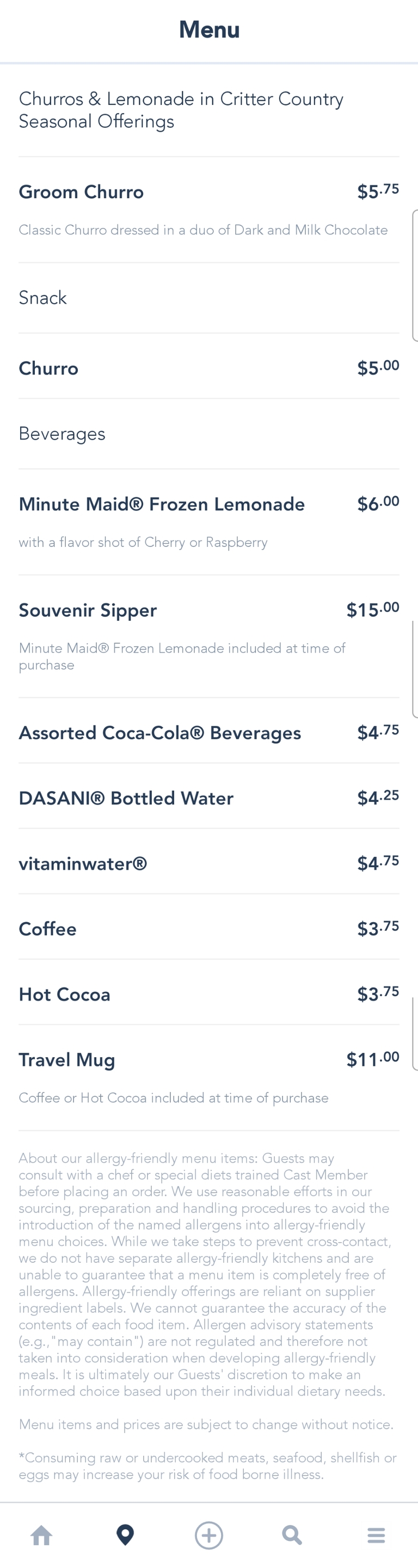Choose Minute Maid Frozen Lemonade
This screenshot has width=418, height=1568.
[x=162, y=504]
